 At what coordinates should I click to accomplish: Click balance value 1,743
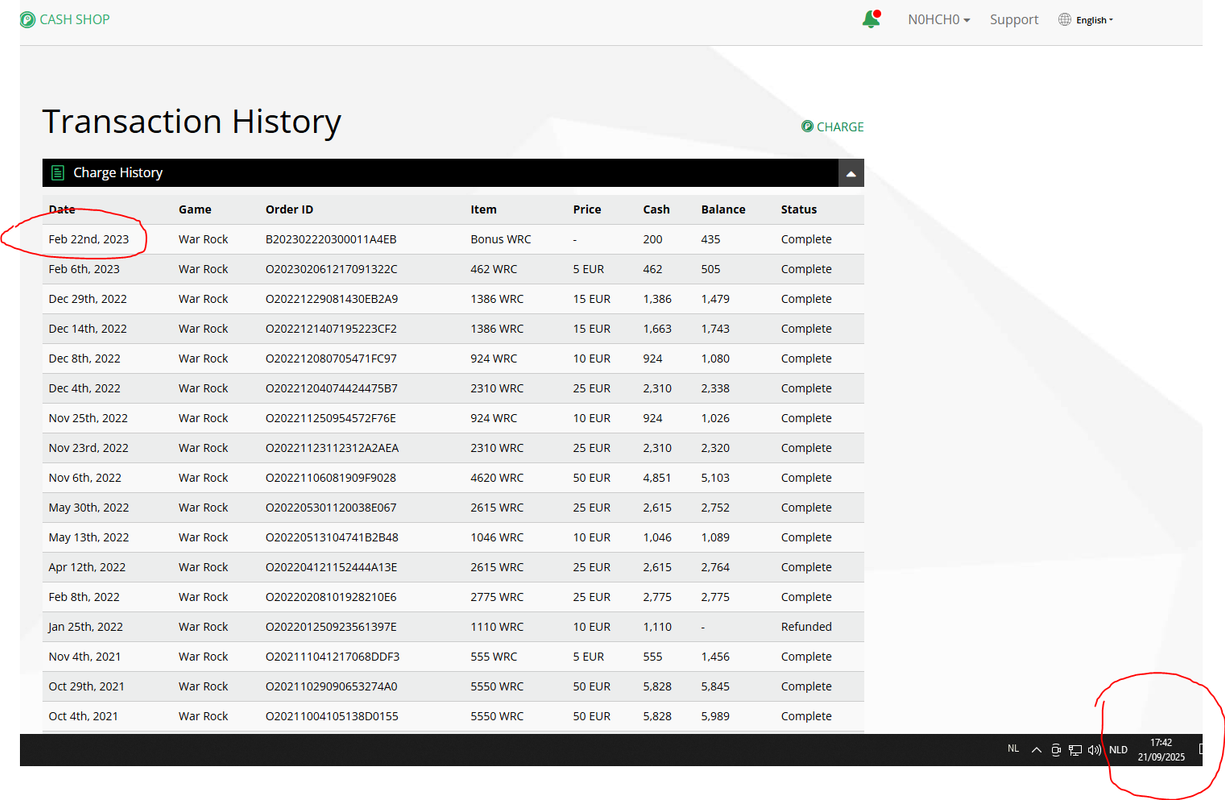point(715,329)
